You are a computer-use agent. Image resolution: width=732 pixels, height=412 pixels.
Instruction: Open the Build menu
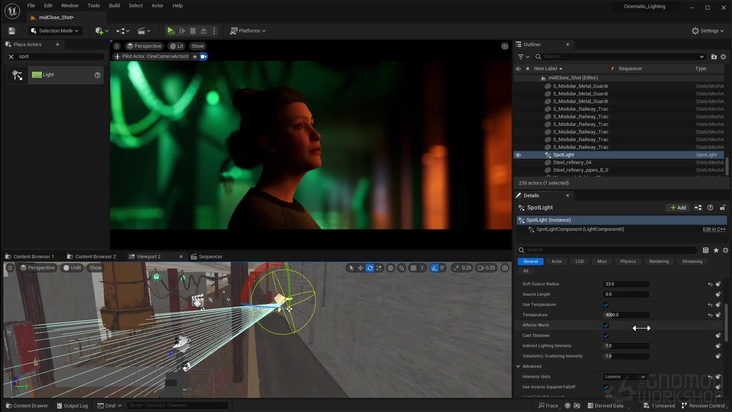pyautogui.click(x=113, y=5)
